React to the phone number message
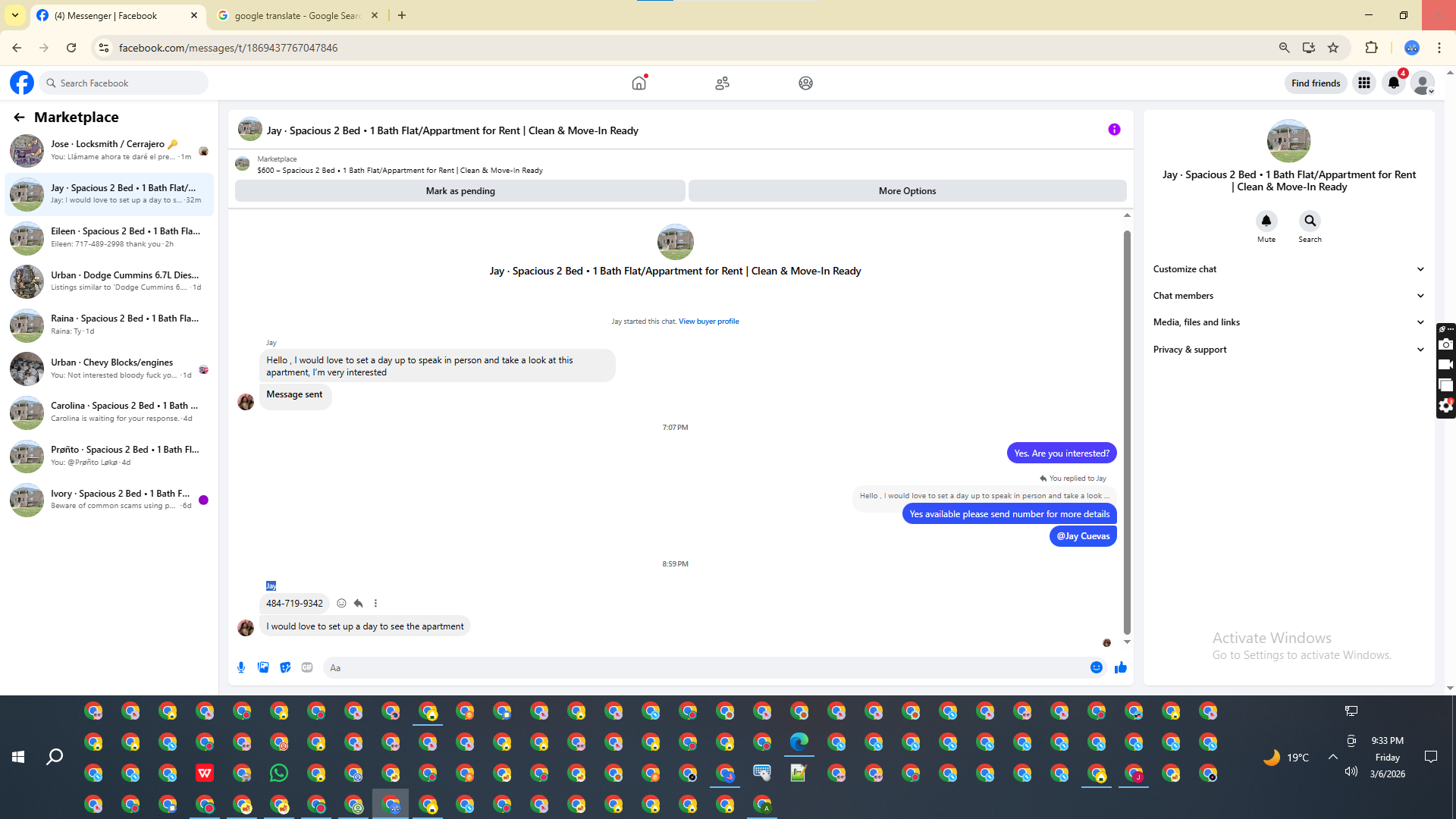The height and width of the screenshot is (819, 1456). (x=341, y=604)
